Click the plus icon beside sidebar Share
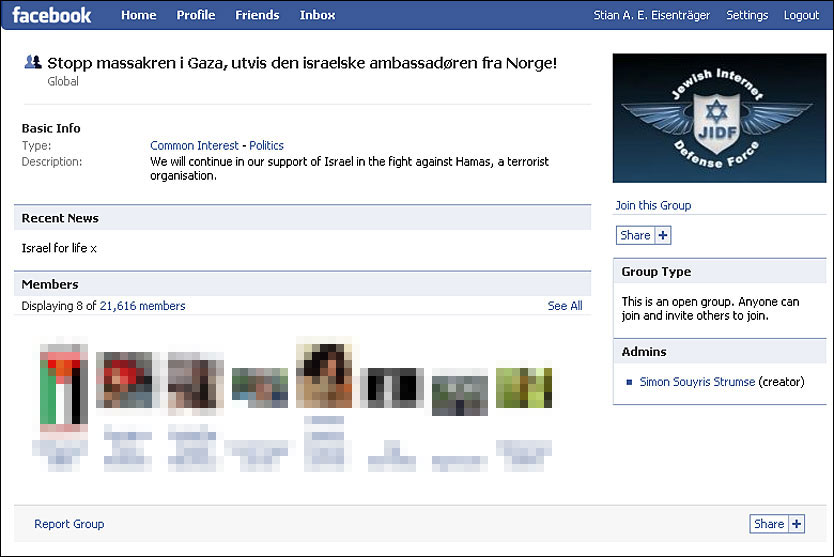This screenshot has width=834, height=557. tap(663, 235)
